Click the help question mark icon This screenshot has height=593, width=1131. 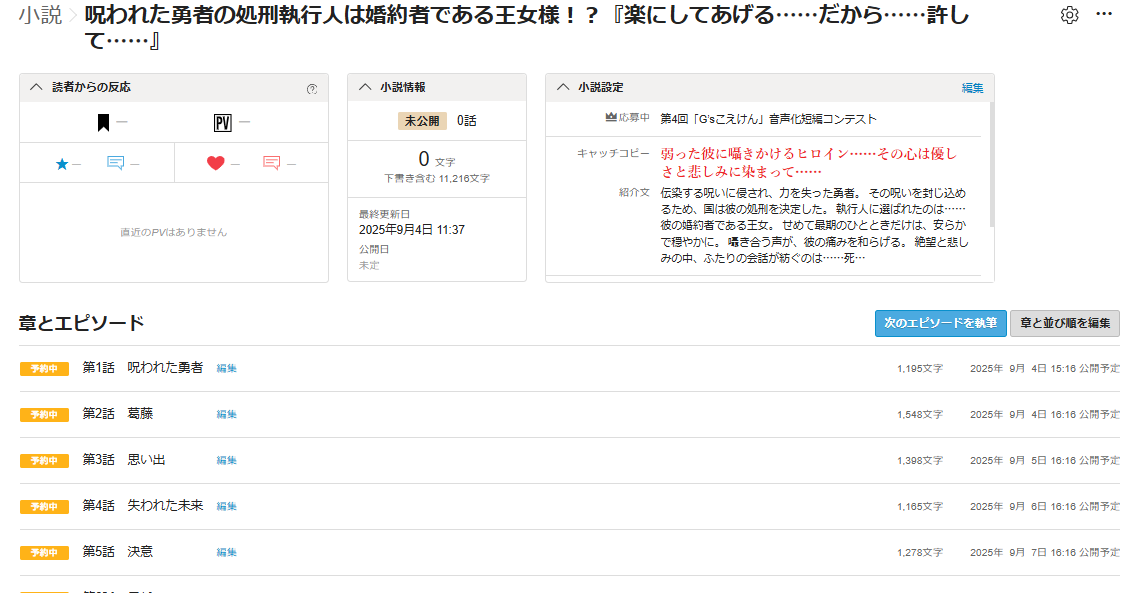(x=312, y=89)
